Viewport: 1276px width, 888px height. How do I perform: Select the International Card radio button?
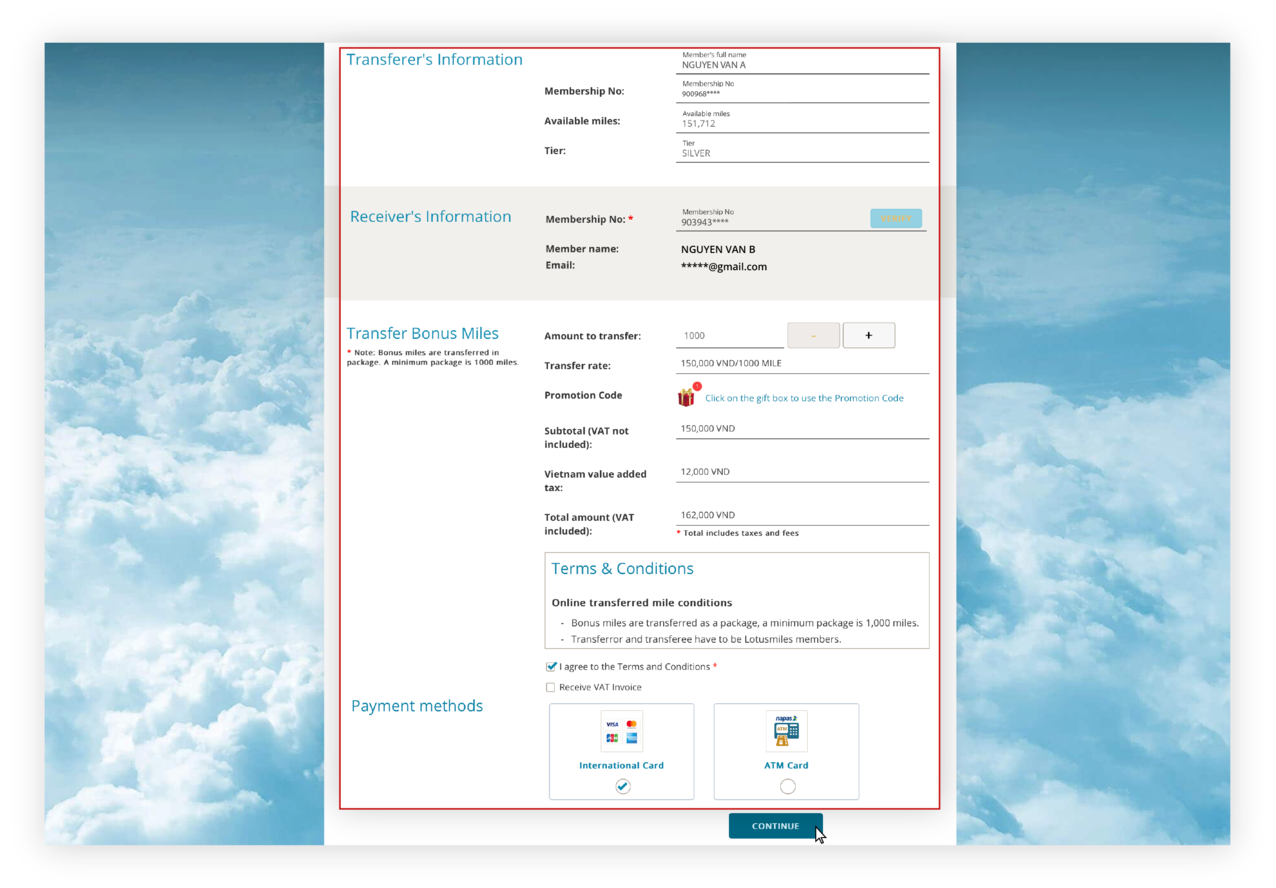pyautogui.click(x=621, y=786)
